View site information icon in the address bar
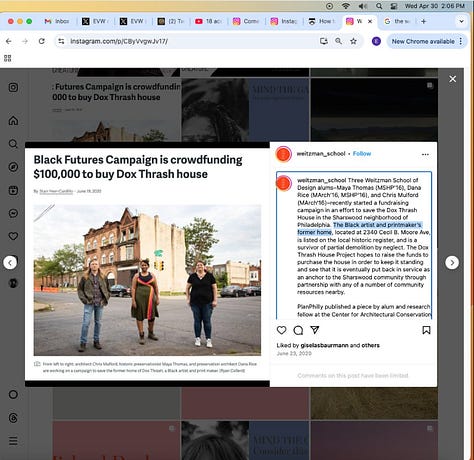Screen dimensions: 474x460 click(x=61, y=41)
